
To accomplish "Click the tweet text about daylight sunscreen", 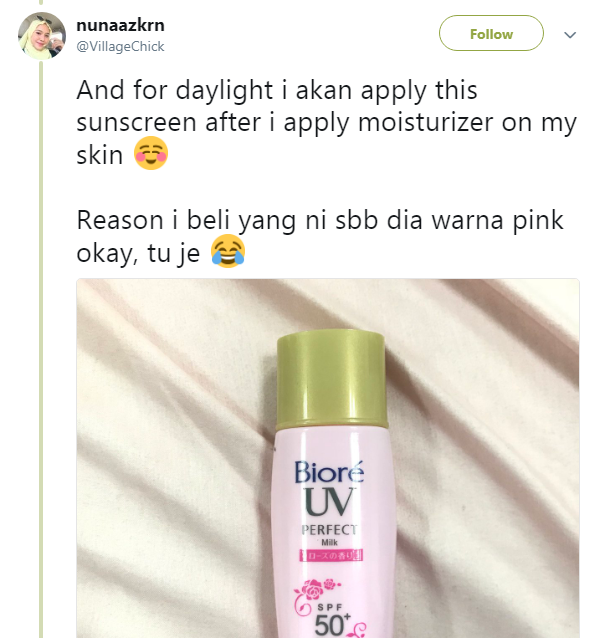I will click(327, 122).
